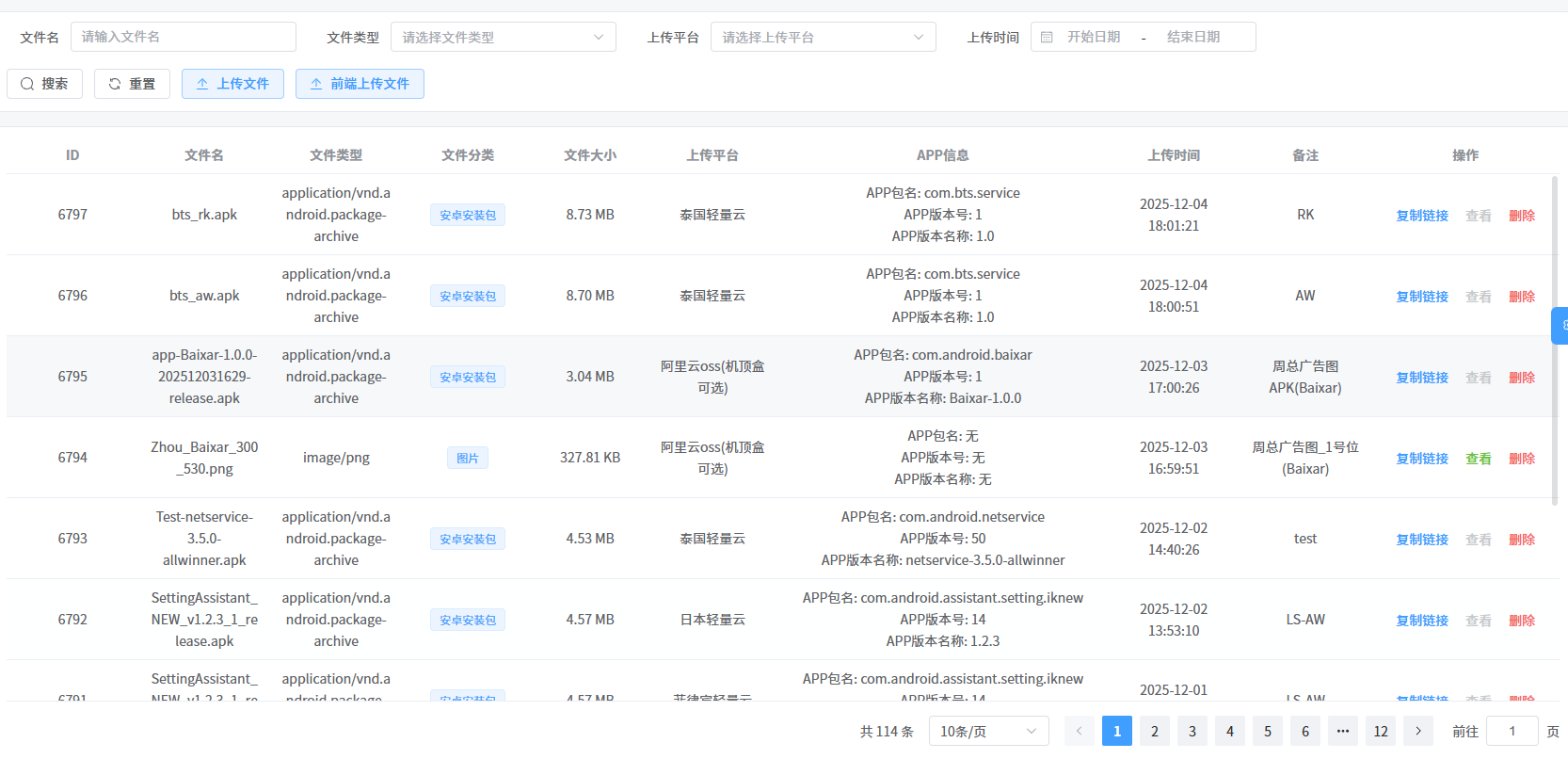Delete the bts_rk.apk row
This screenshot has width=1568, height=759.
pos(1522,216)
